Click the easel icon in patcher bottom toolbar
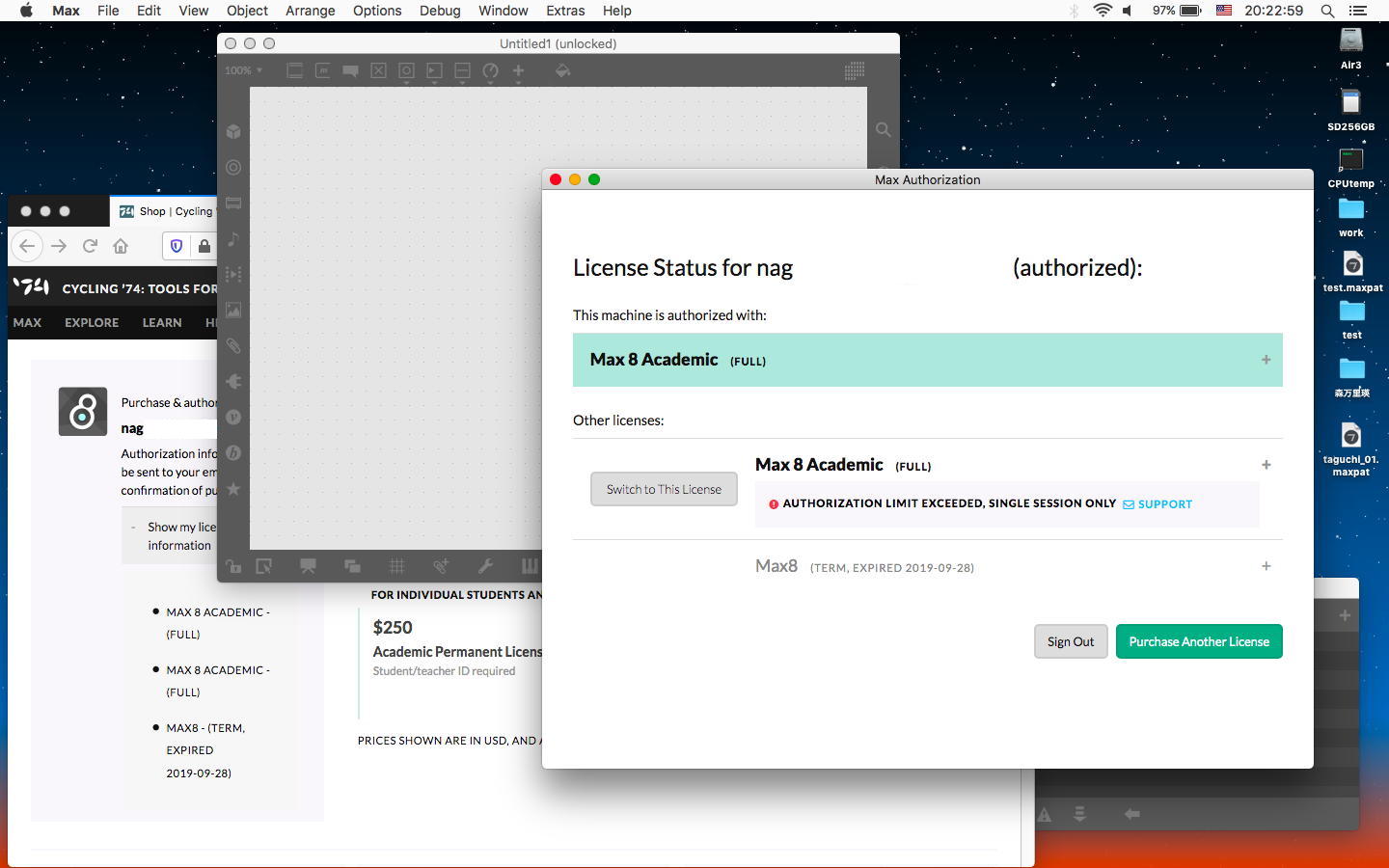Viewport: 1389px width, 868px height. (308, 566)
